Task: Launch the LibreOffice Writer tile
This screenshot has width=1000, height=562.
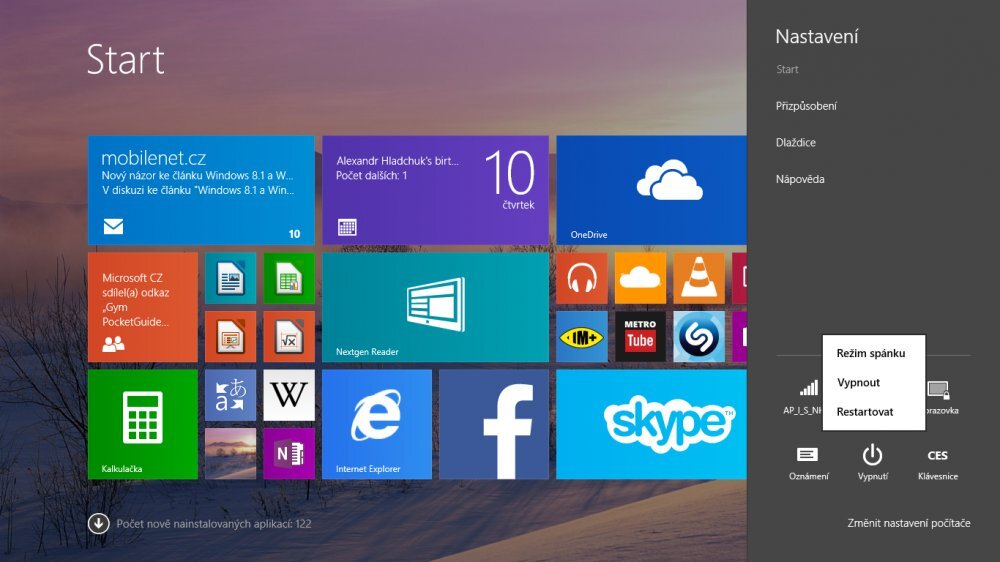Action: [x=230, y=278]
